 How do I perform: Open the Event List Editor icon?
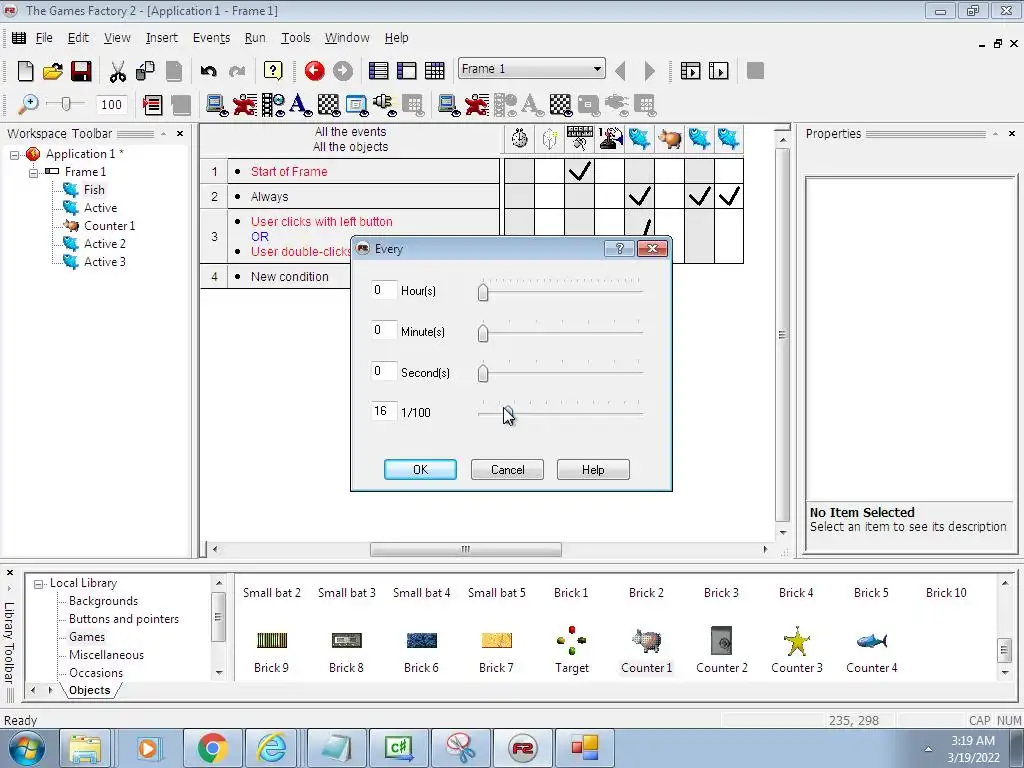tap(152, 104)
